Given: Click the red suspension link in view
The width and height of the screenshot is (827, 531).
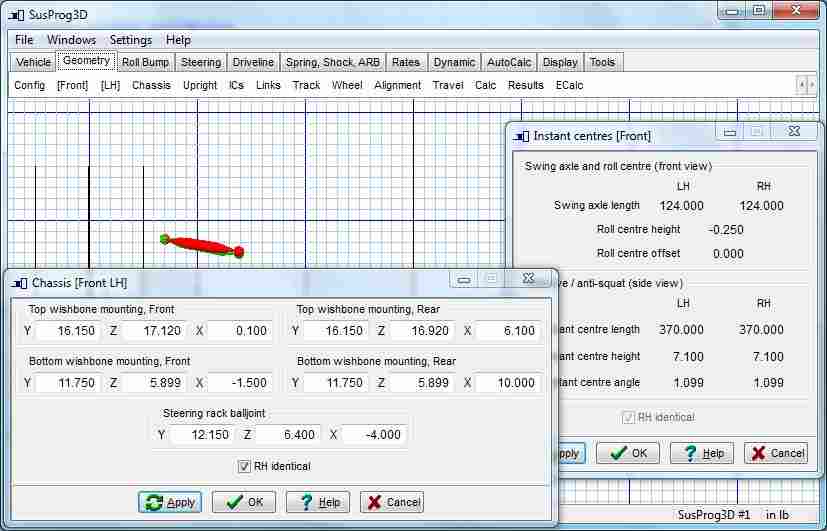Looking at the screenshot, I should click(202, 244).
